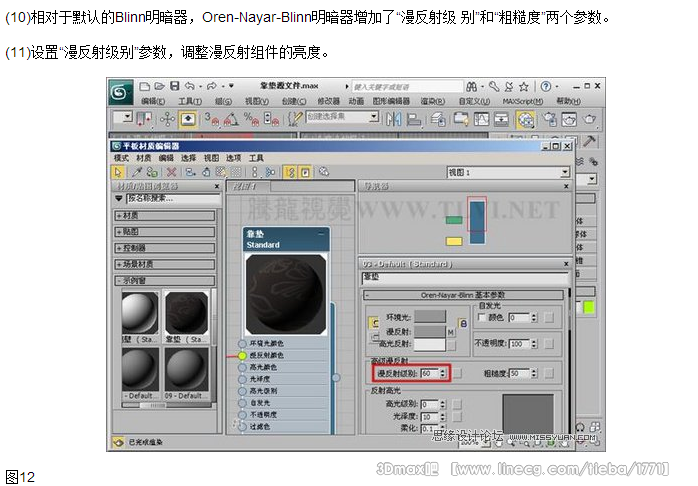Toggle ambient-diffuse color lock button
The width and height of the screenshot is (698, 486).
pyautogui.click(x=374, y=324)
